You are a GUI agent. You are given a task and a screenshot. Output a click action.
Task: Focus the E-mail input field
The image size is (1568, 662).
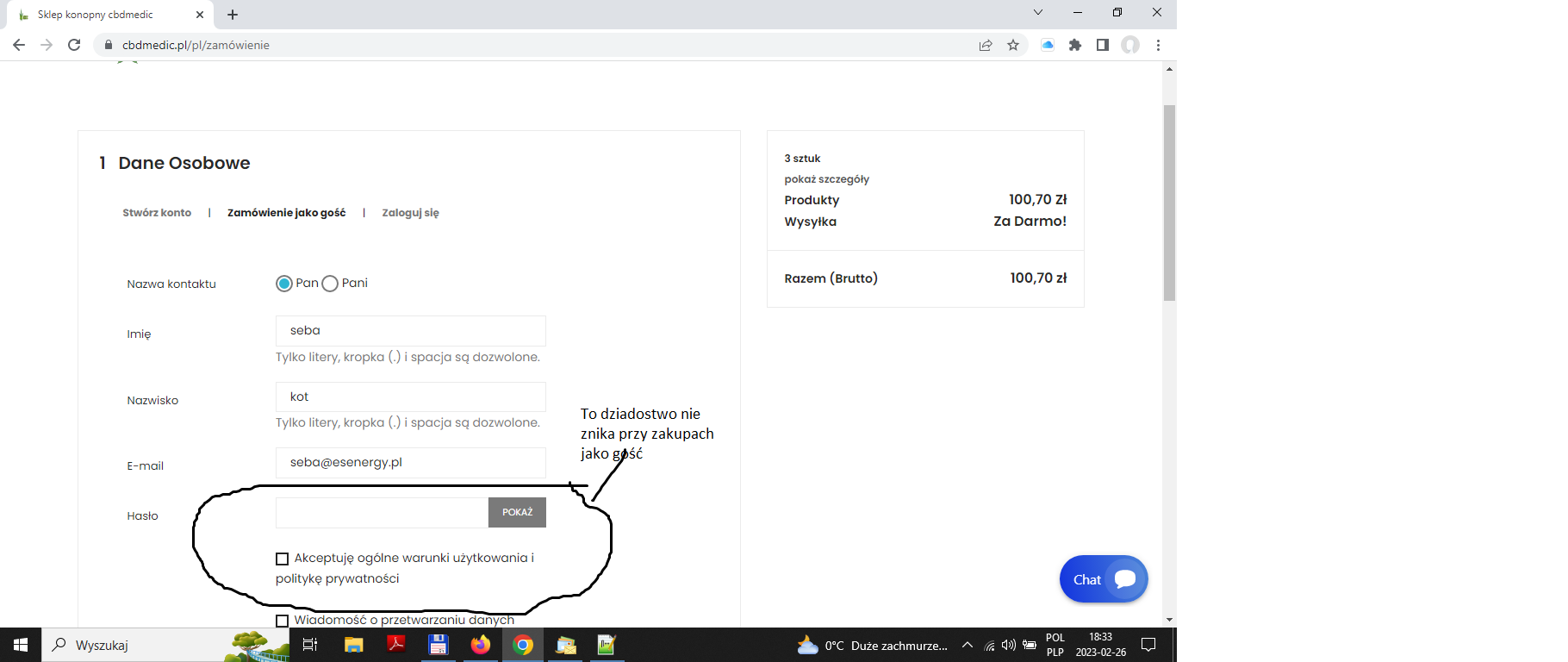point(411,463)
